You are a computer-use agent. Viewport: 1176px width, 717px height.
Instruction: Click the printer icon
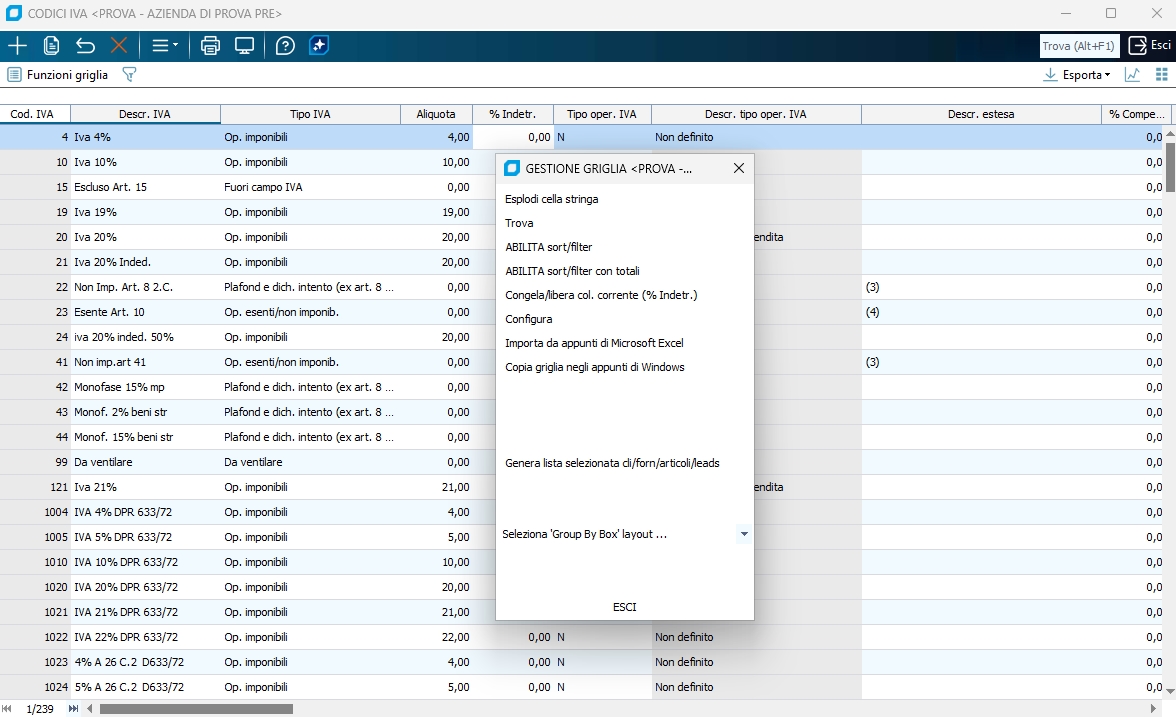click(x=210, y=46)
